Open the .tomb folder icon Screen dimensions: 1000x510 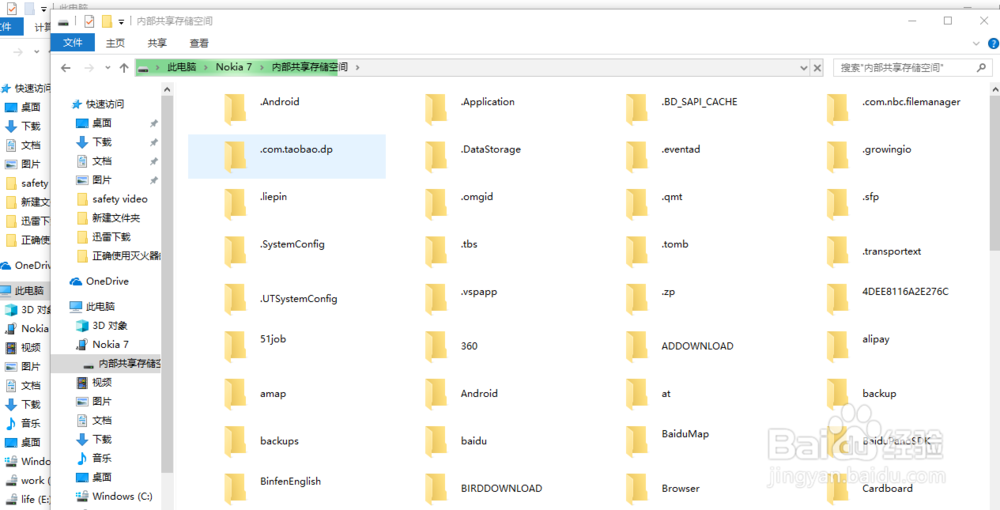pyautogui.click(x=636, y=252)
